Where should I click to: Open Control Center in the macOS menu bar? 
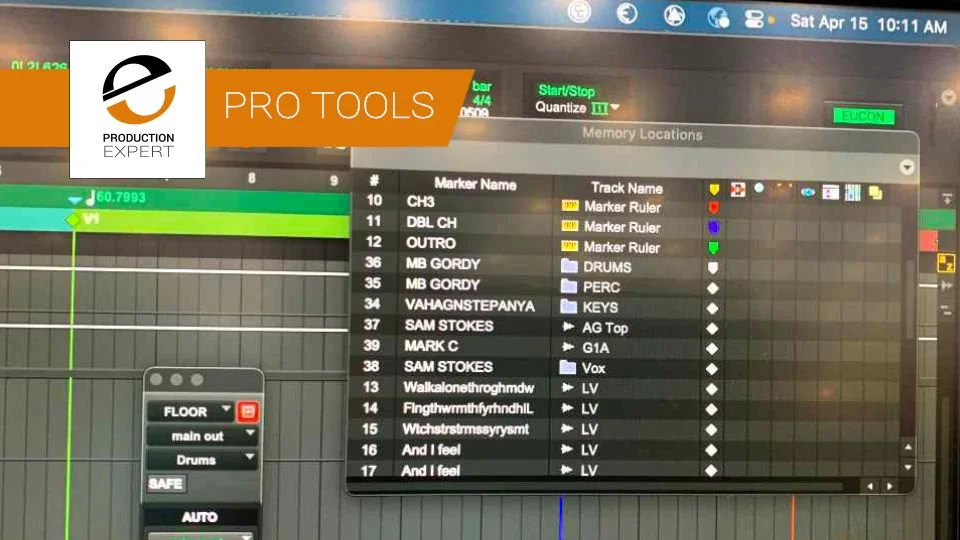754,20
